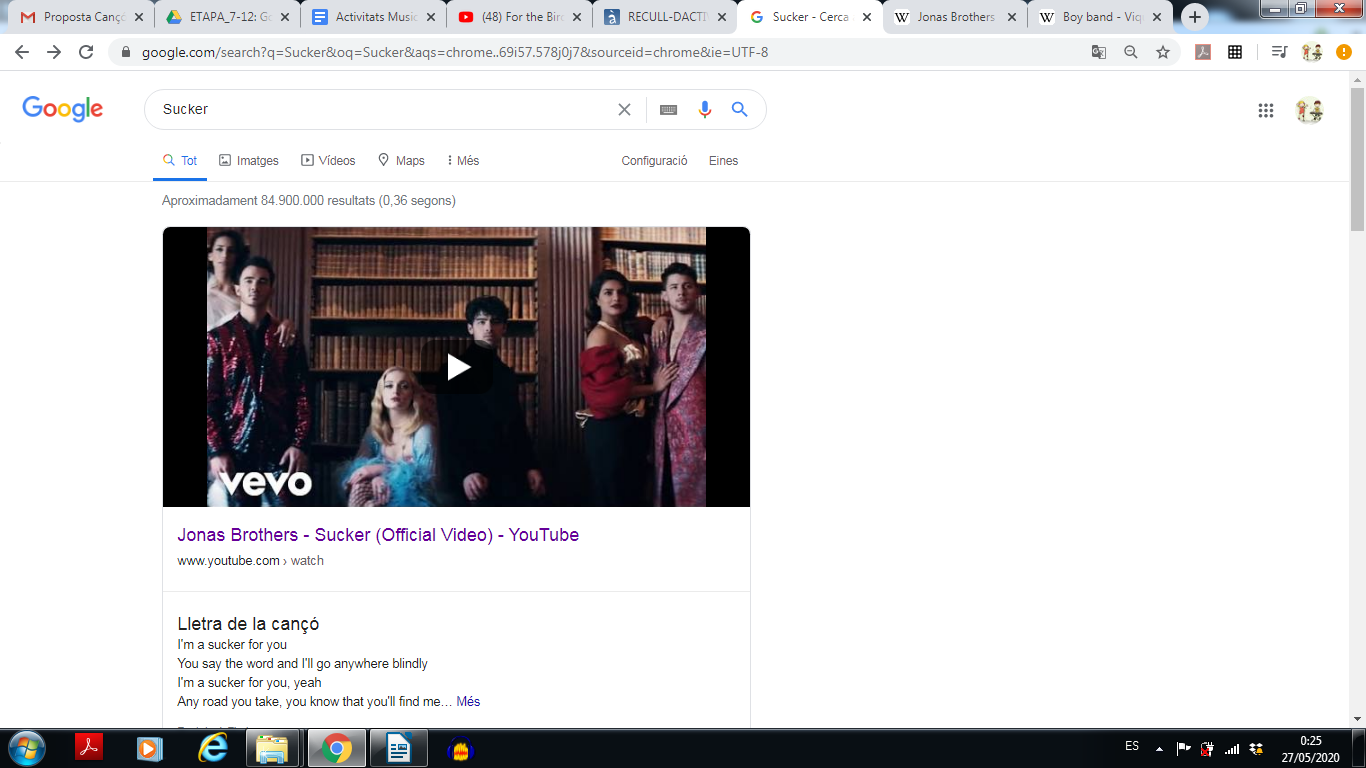Select the Imatges search filter
Viewport: 1366px width, 768px height.
pos(249,161)
